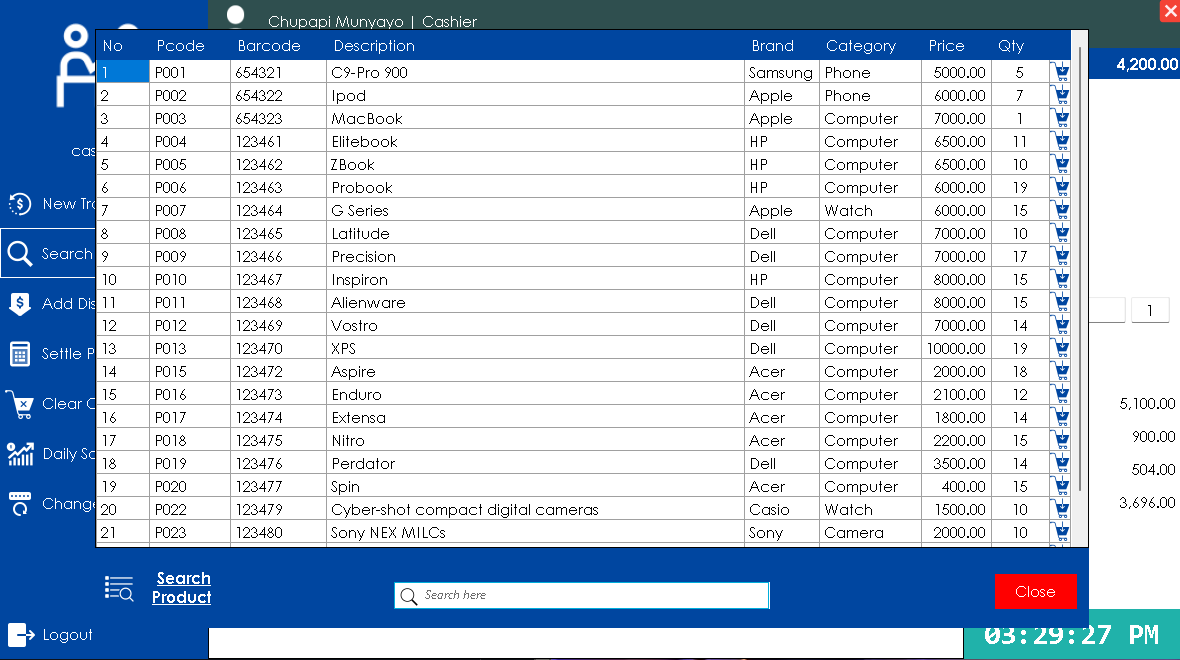Click the red Close button
The image size is (1180, 660).
point(1036,592)
